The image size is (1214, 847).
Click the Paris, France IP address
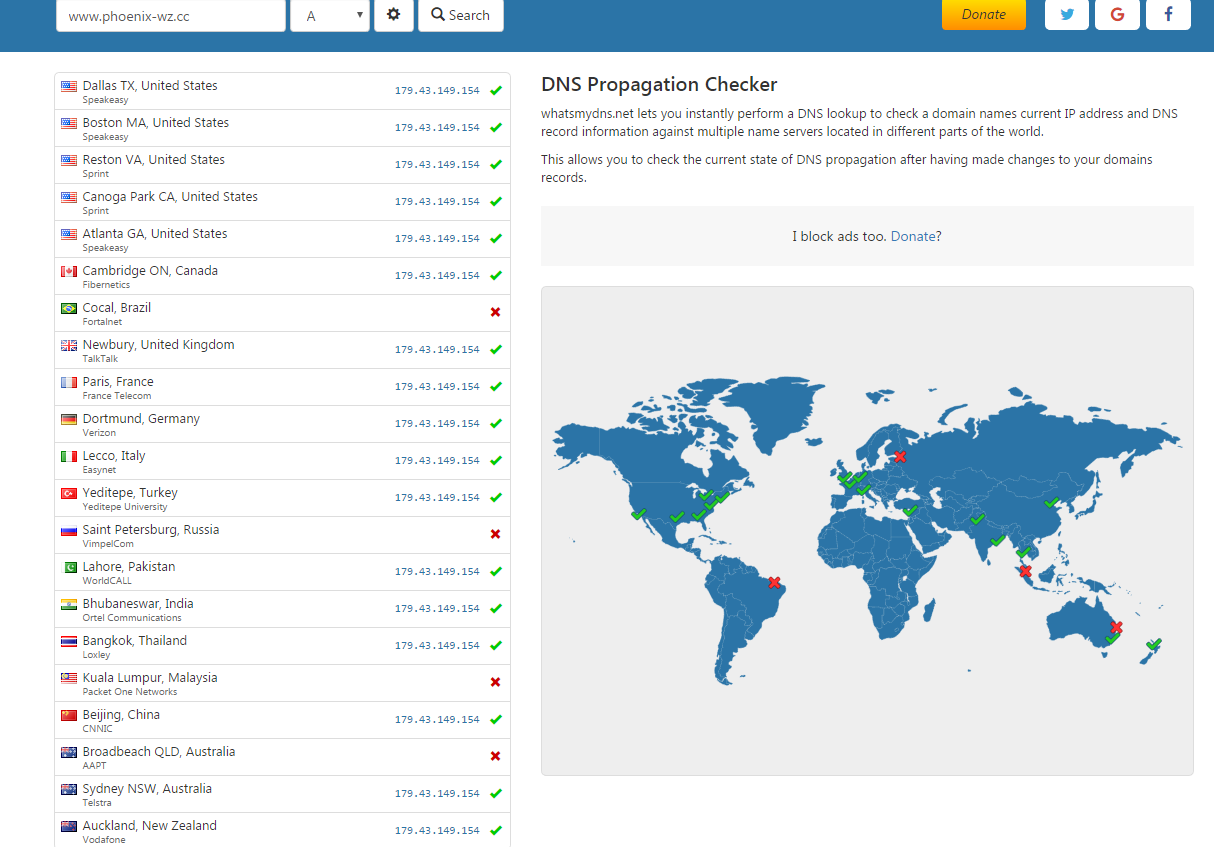(437, 387)
